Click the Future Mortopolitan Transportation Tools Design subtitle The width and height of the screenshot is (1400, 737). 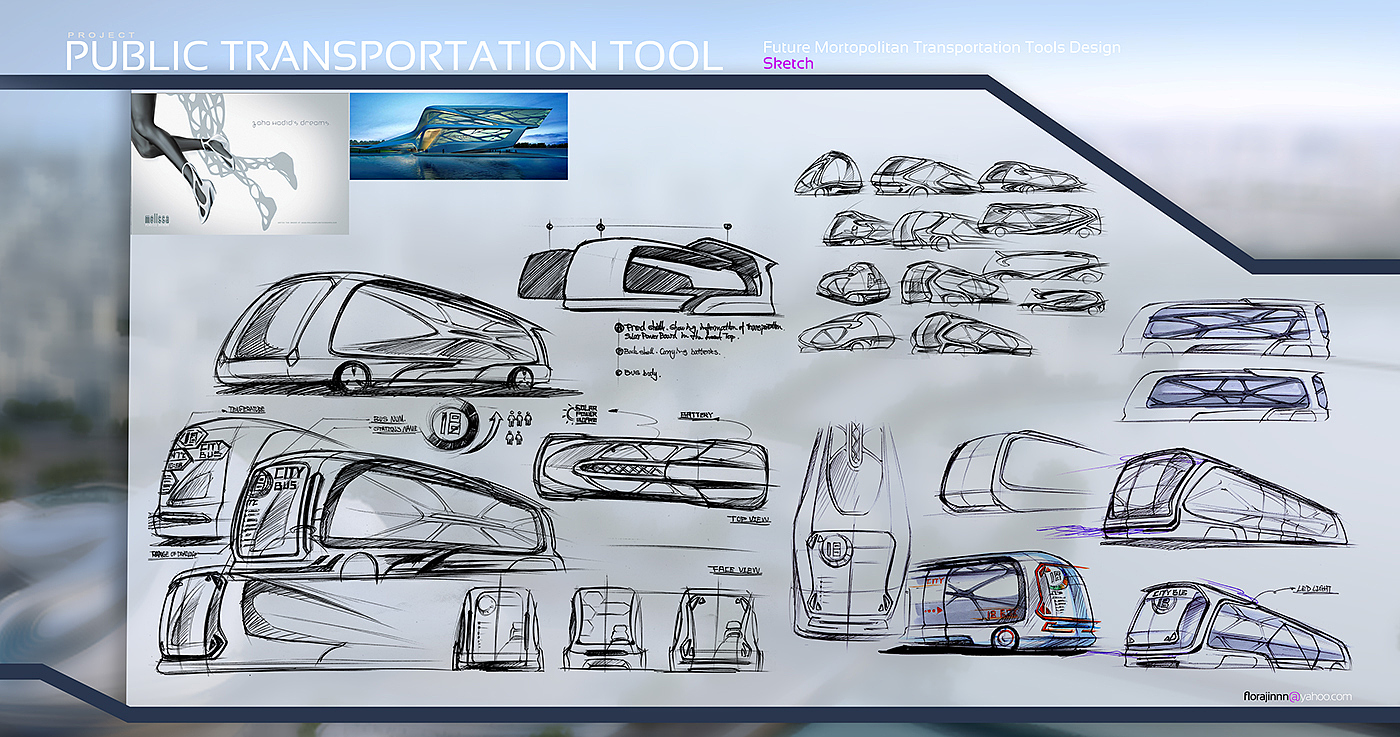[941, 47]
